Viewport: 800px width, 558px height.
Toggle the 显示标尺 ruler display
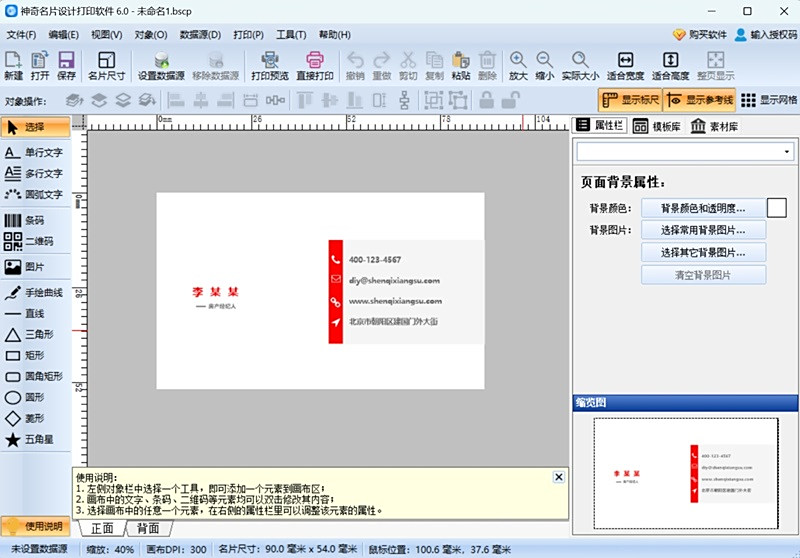coord(629,100)
